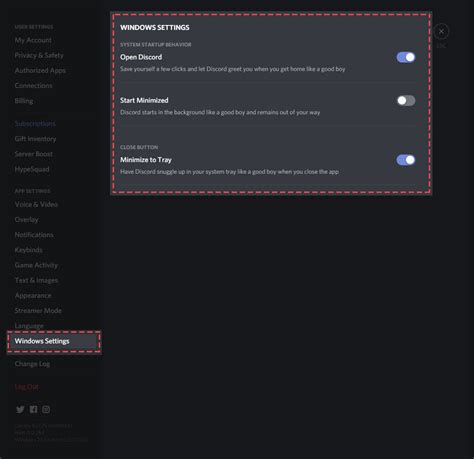474x459 pixels.
Task: Select Overlay settings
Action: tap(26, 220)
